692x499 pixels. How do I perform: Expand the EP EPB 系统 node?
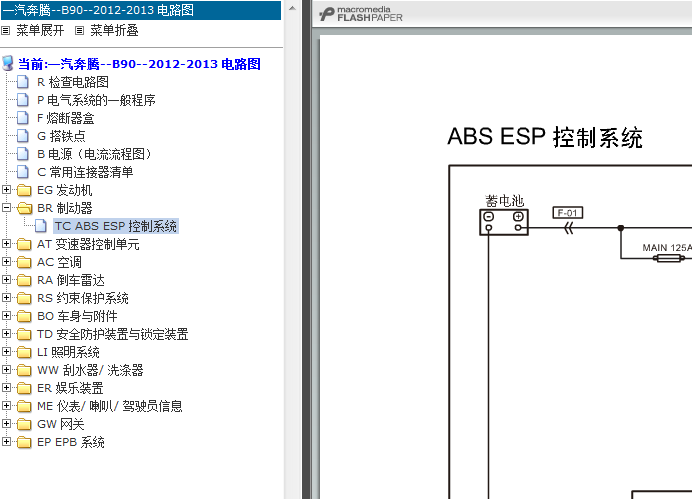6,442
